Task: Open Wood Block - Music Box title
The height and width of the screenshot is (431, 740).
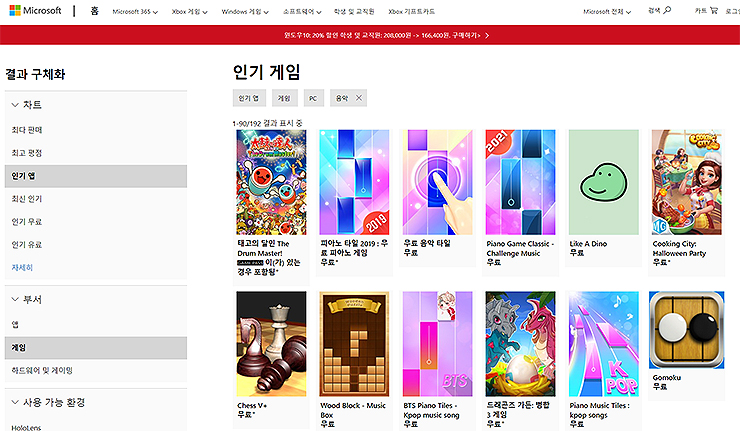Action: point(353,410)
